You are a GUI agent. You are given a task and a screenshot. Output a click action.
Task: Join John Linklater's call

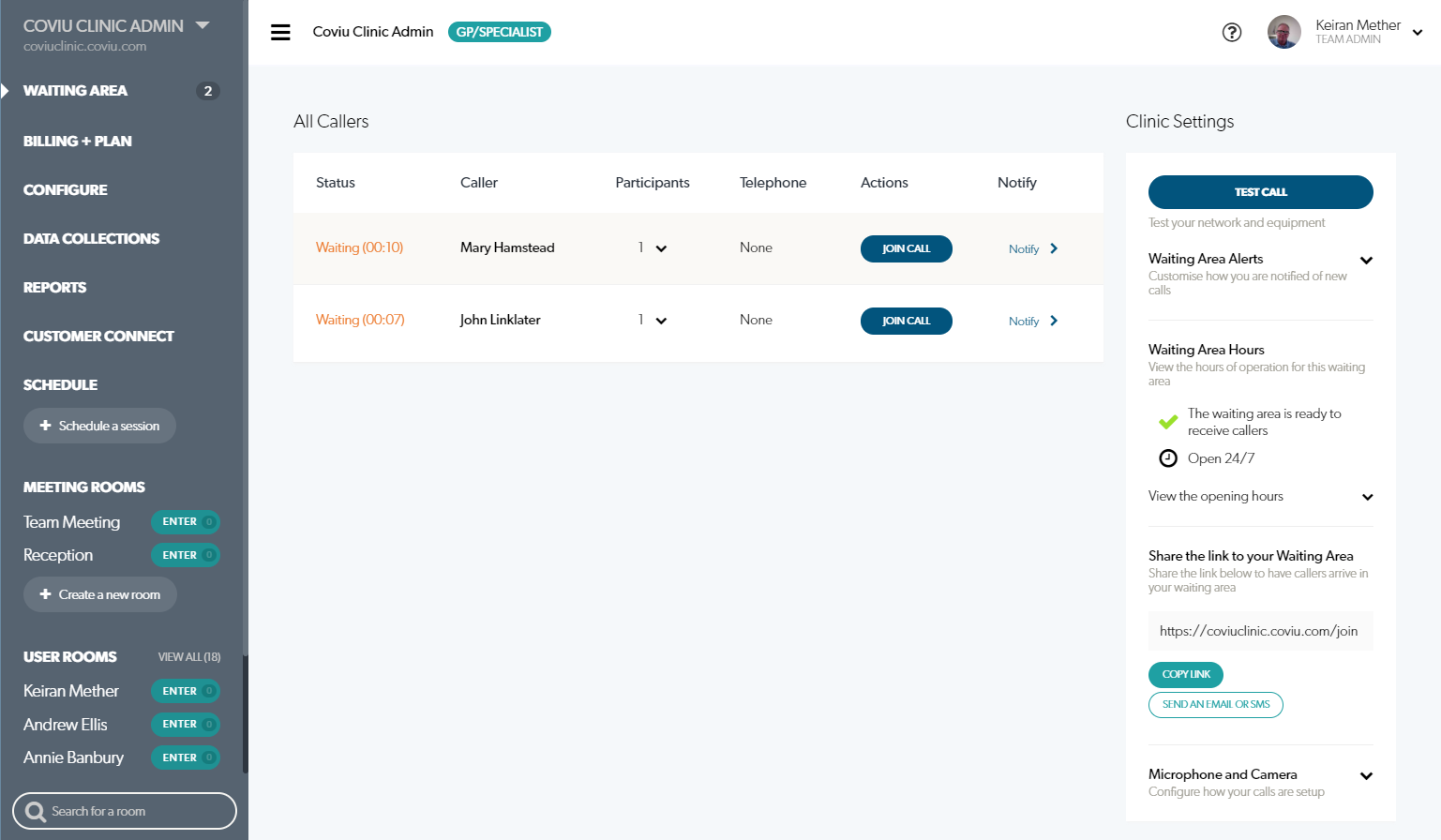click(907, 321)
